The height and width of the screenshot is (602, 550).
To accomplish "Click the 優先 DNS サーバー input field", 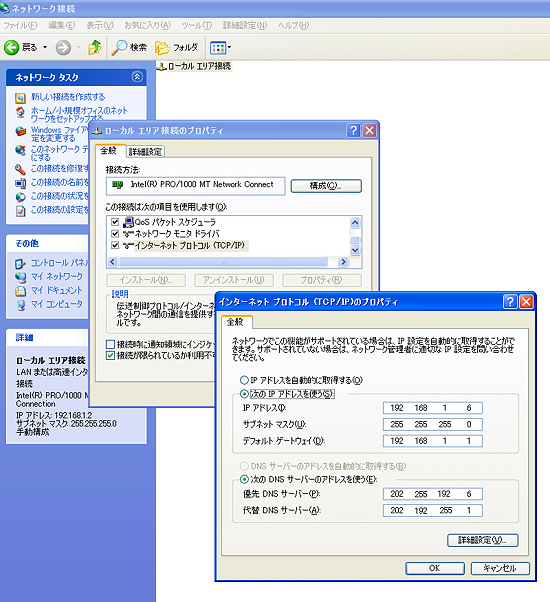I will pyautogui.click(x=433, y=494).
